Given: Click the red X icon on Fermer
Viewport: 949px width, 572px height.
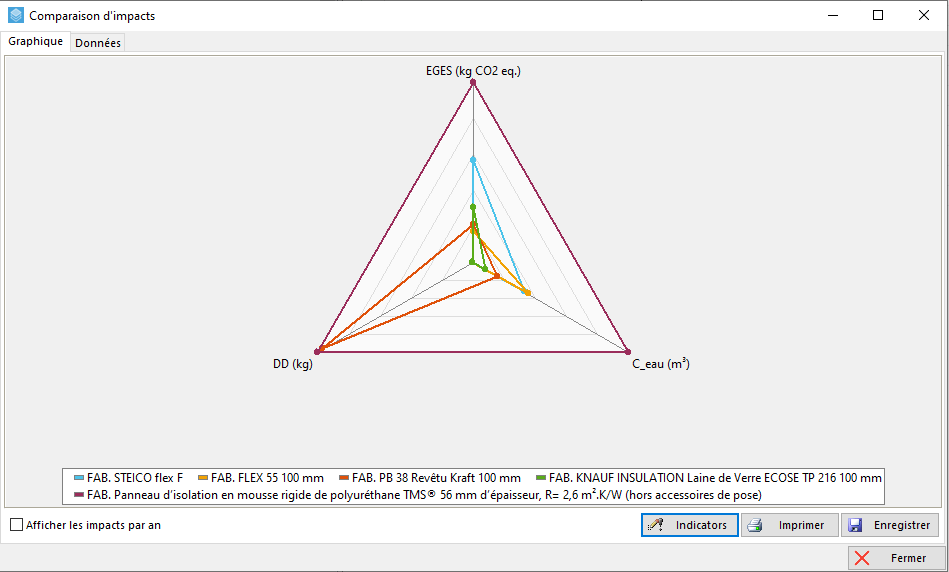Looking at the screenshot, I should pos(862,558).
